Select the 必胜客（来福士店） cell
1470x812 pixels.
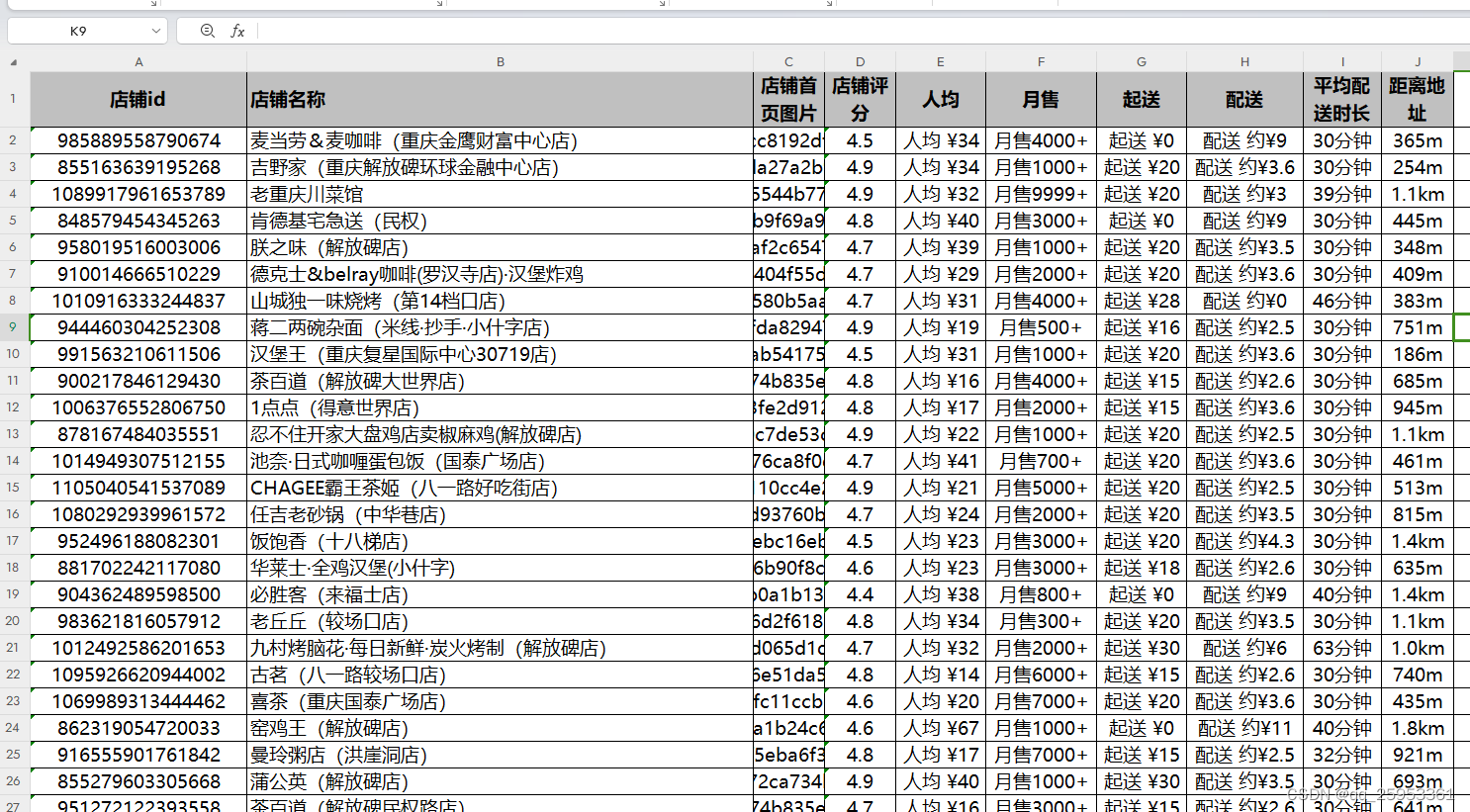coord(501,594)
